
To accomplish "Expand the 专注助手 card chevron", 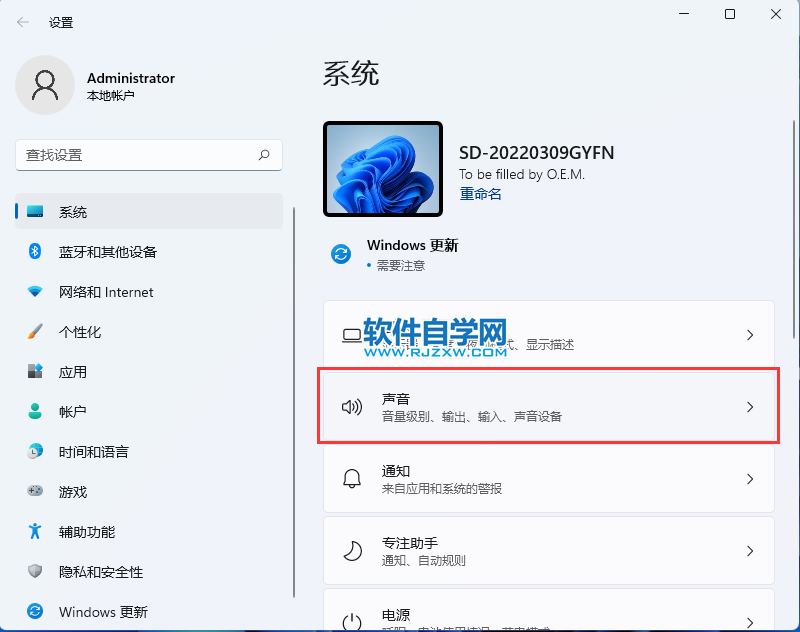I will pos(750,550).
